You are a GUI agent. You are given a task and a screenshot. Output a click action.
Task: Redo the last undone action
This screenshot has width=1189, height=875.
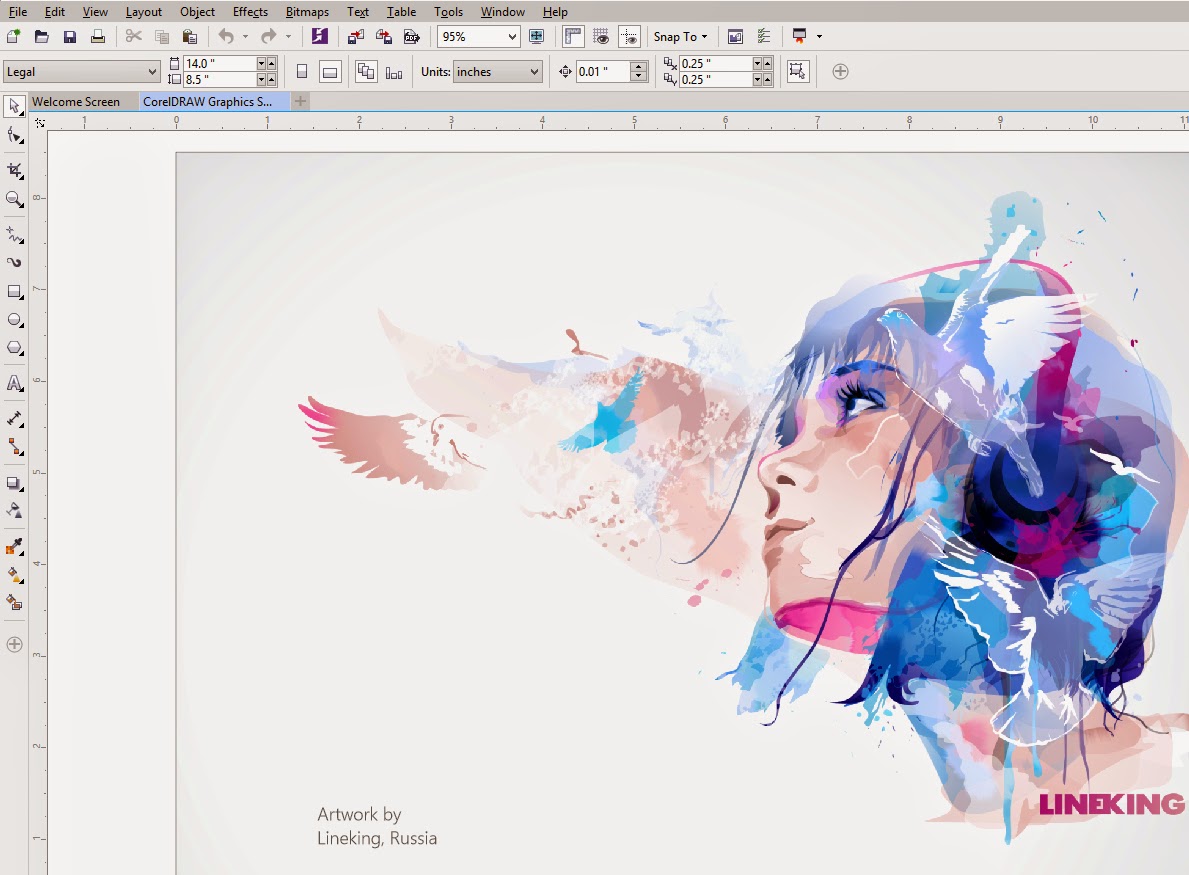268,36
